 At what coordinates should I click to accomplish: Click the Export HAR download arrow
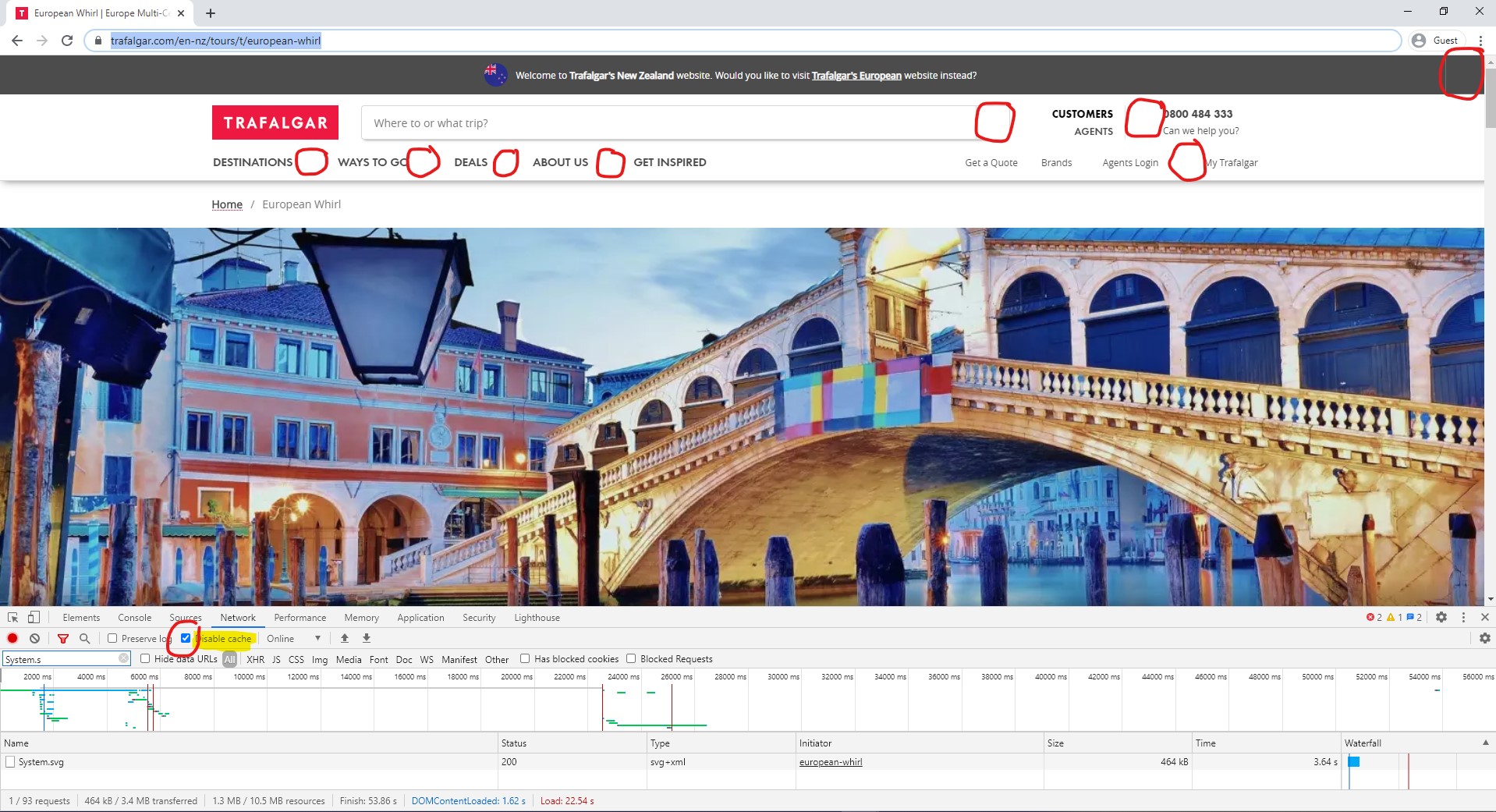[x=367, y=638]
